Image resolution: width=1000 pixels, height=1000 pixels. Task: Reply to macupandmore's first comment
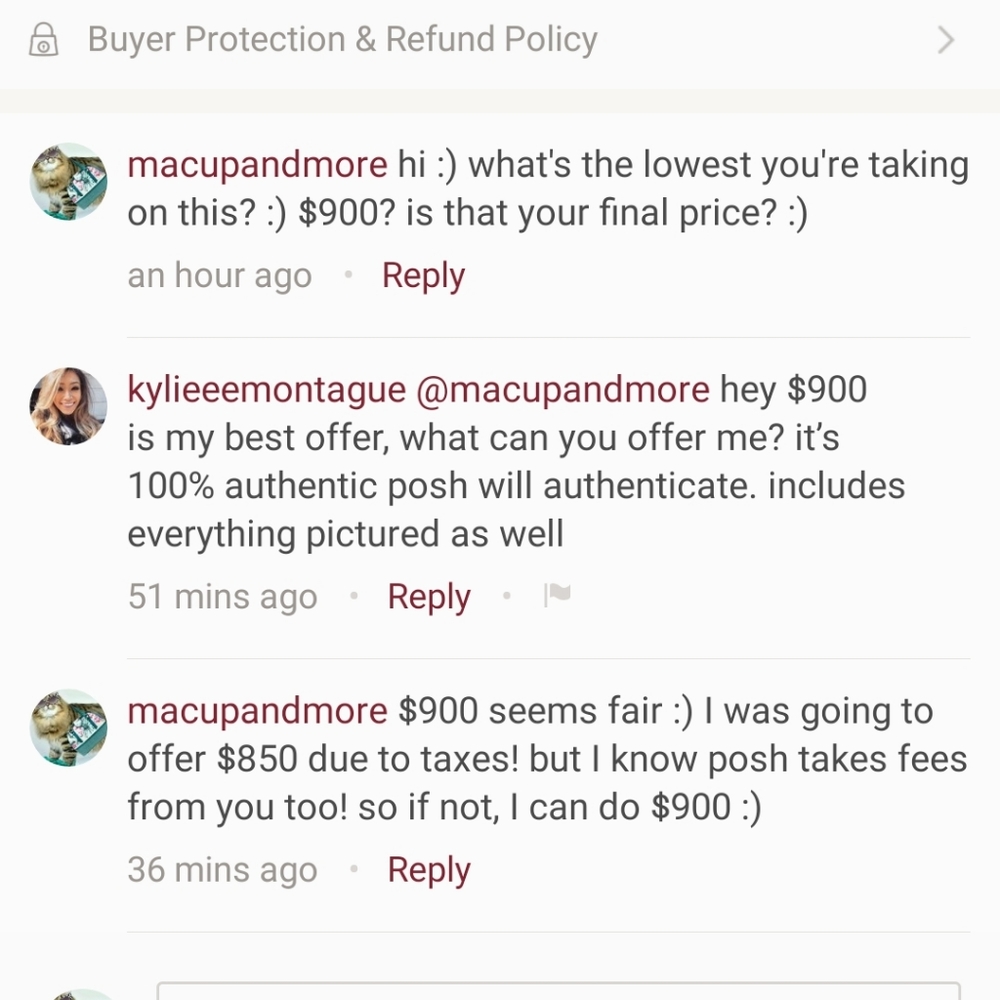click(423, 276)
